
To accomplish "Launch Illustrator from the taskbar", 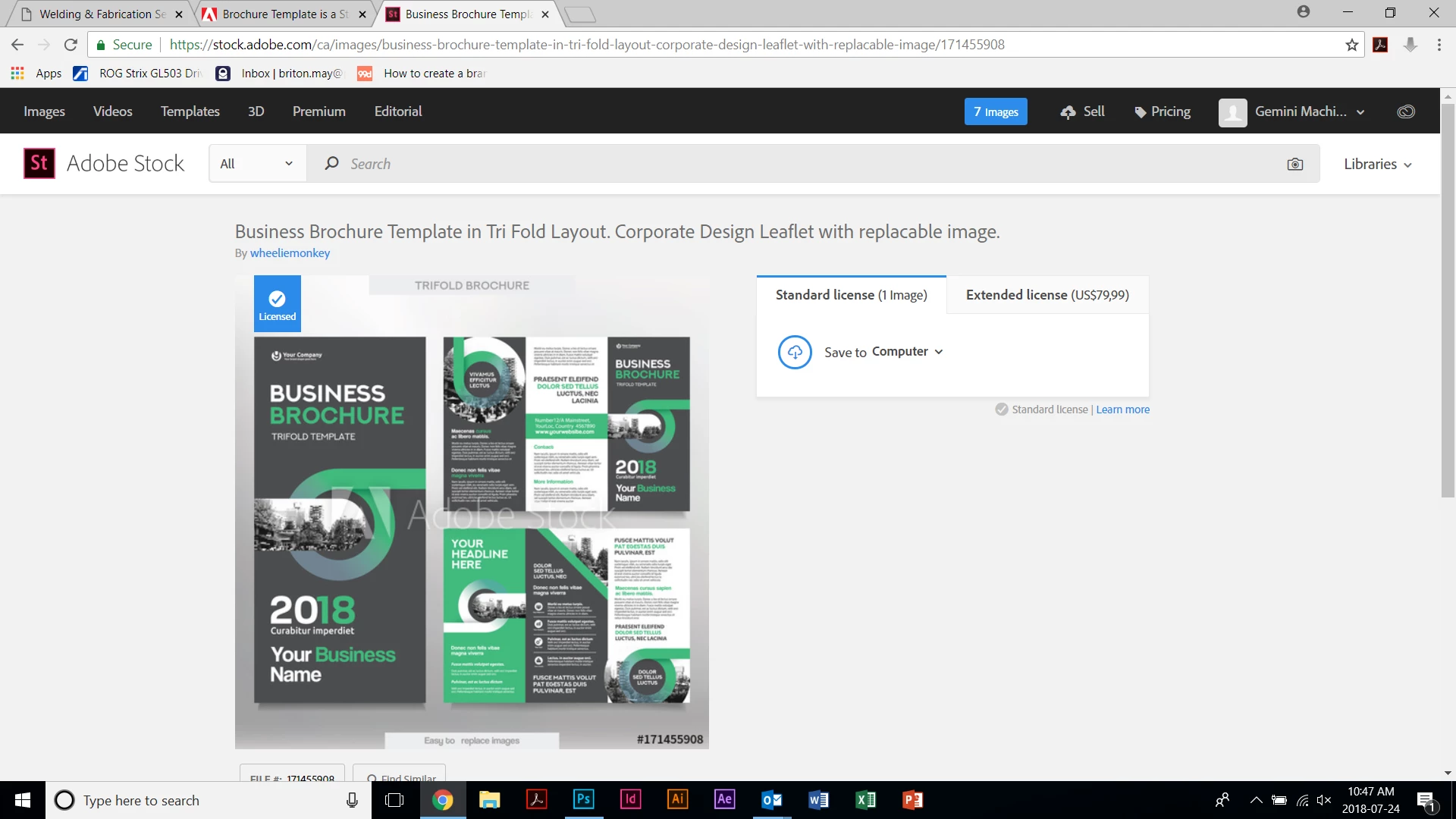I will [677, 799].
